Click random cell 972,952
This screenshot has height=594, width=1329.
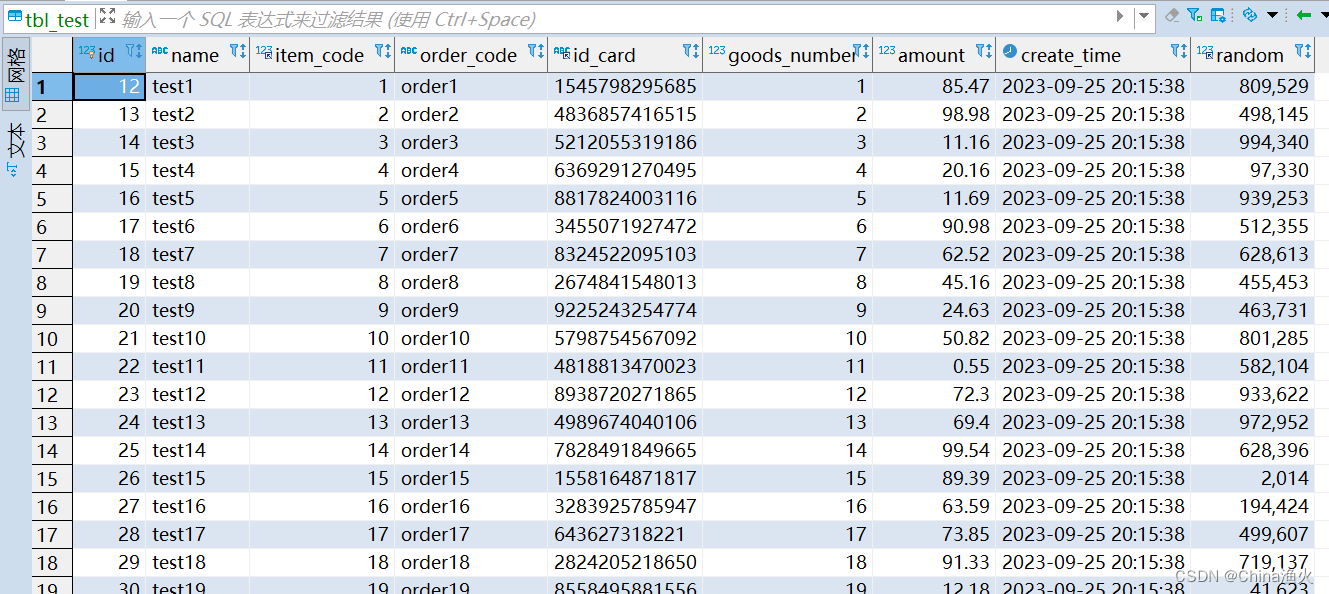click(x=1253, y=422)
